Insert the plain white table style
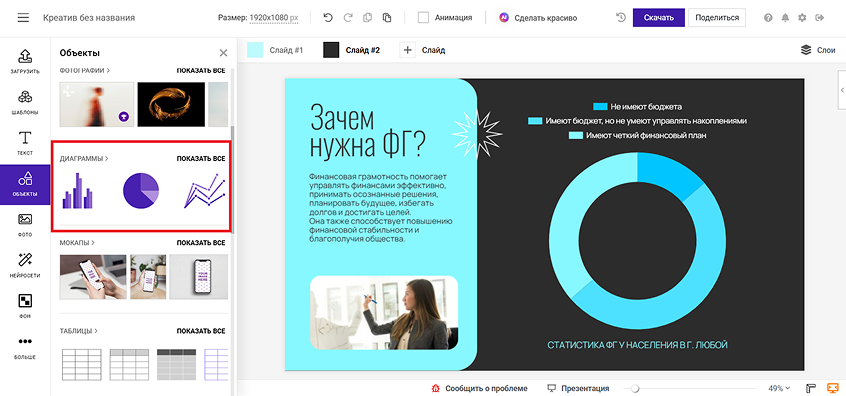This screenshot has width=846, height=396. pyautogui.click(x=81, y=365)
